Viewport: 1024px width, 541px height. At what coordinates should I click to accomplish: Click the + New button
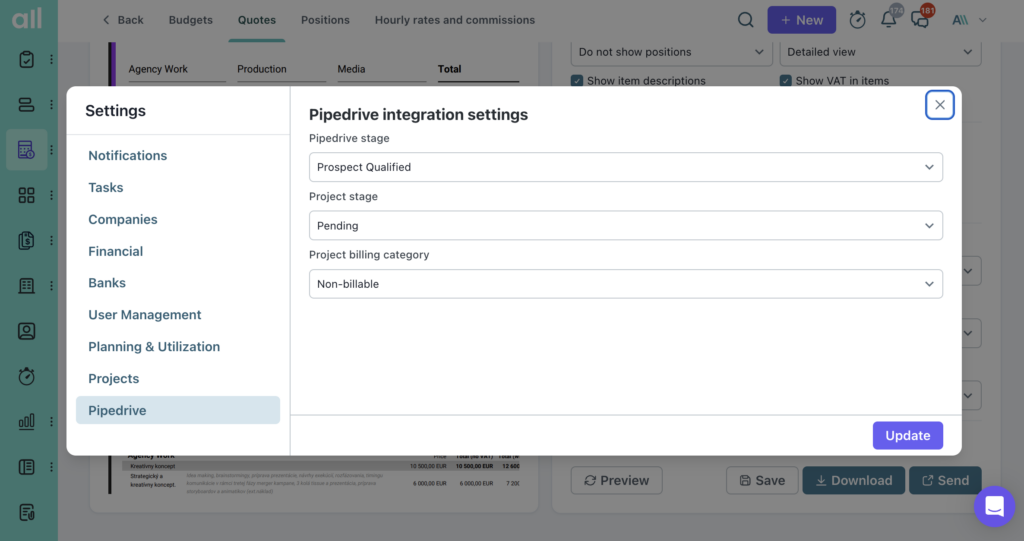pyautogui.click(x=801, y=20)
